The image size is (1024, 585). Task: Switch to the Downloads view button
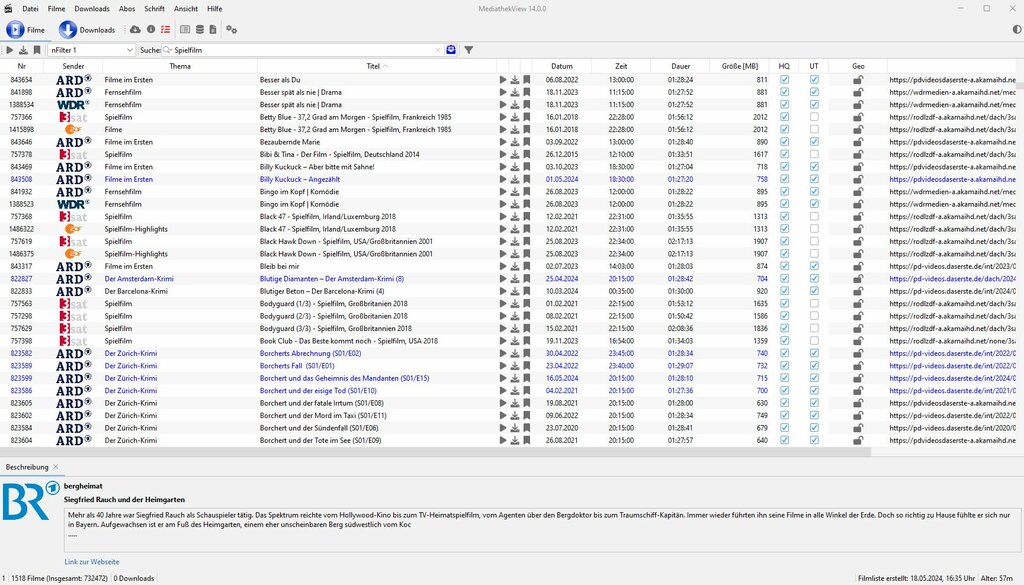(87, 29)
